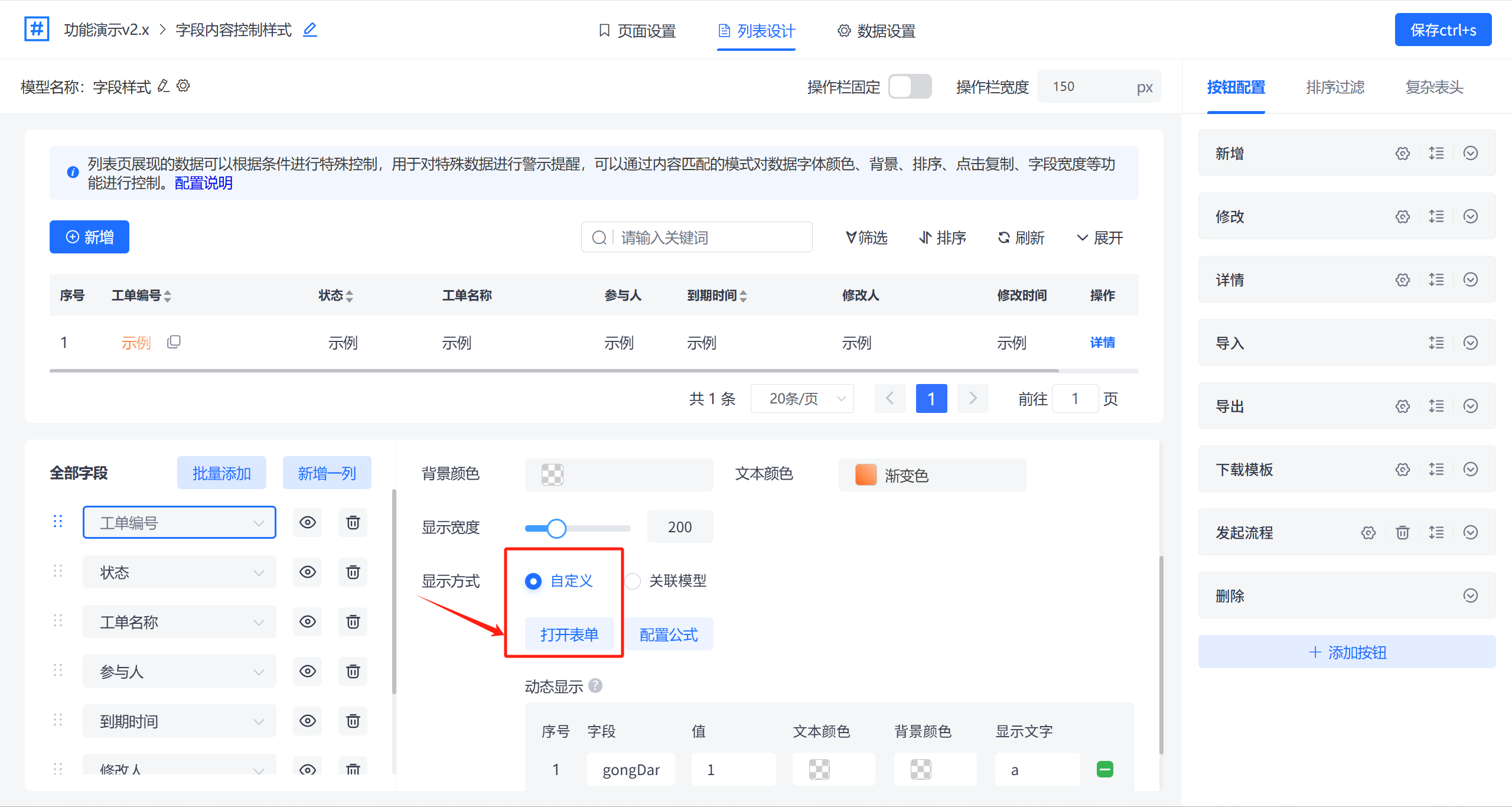The width and height of the screenshot is (1512, 807).
Task: Delete the 状态 field with trash icon
Action: coord(353,572)
